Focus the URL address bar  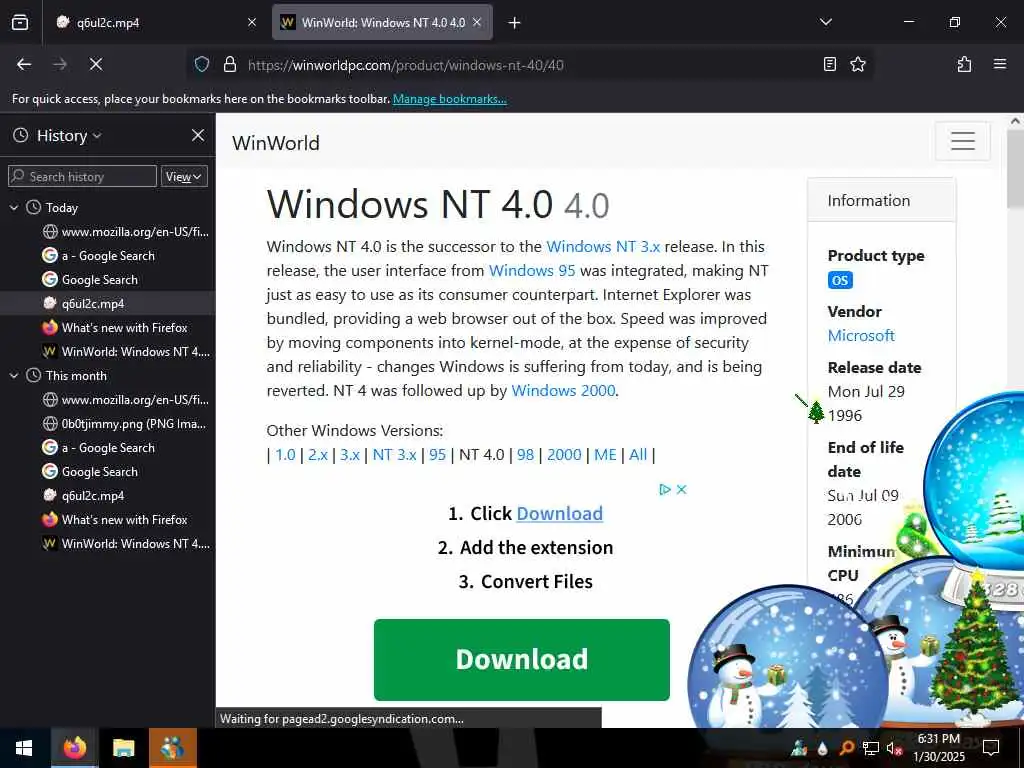[x=529, y=65]
